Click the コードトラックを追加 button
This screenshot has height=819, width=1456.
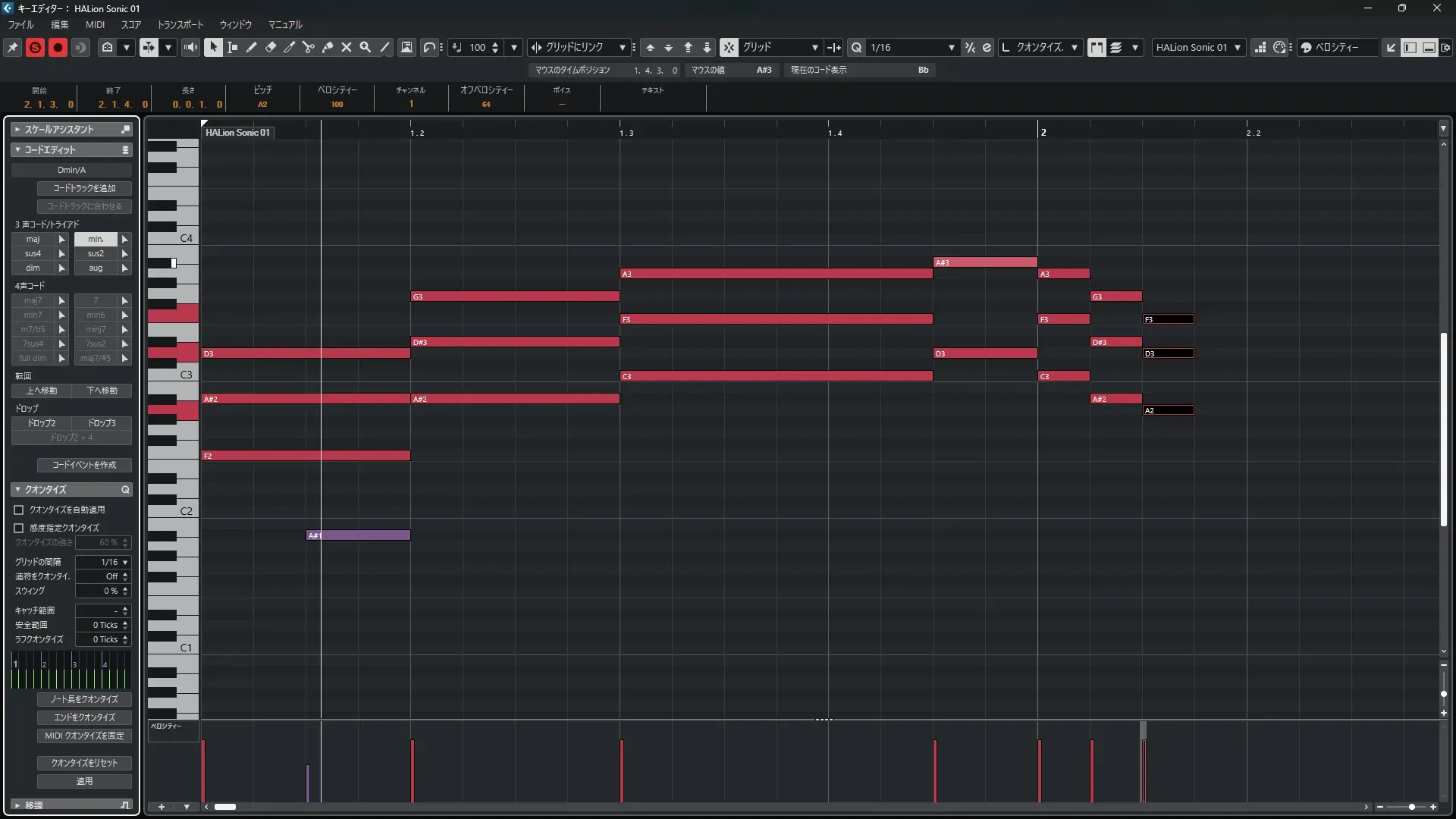(84, 188)
